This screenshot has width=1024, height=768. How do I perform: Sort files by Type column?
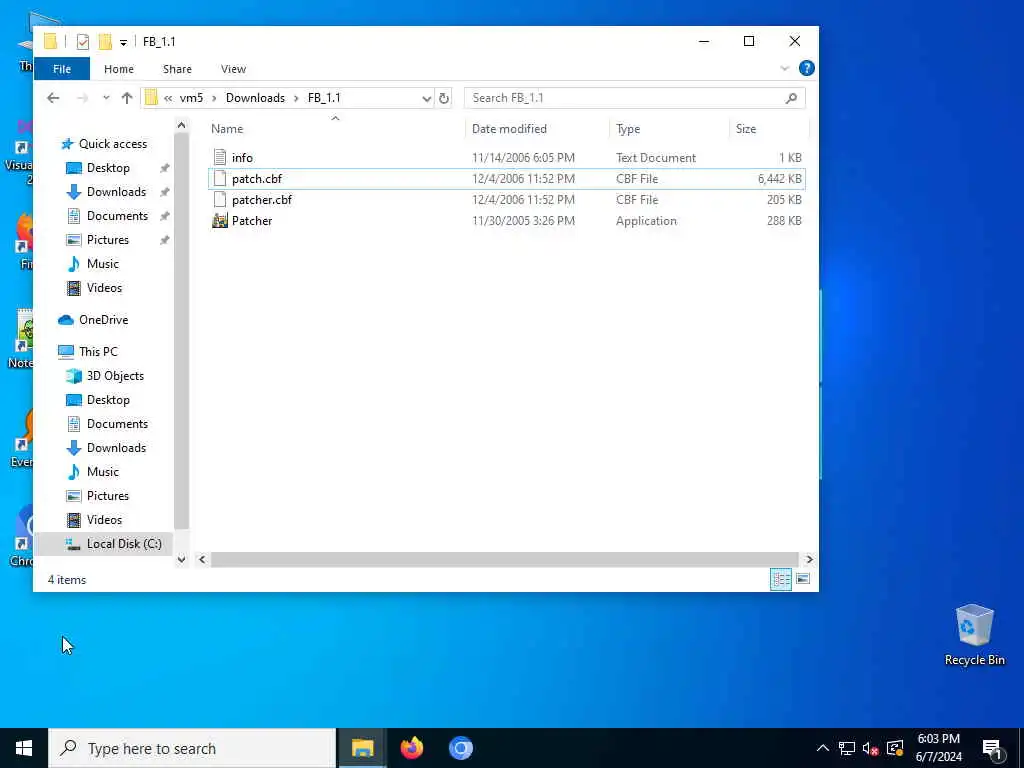628,129
